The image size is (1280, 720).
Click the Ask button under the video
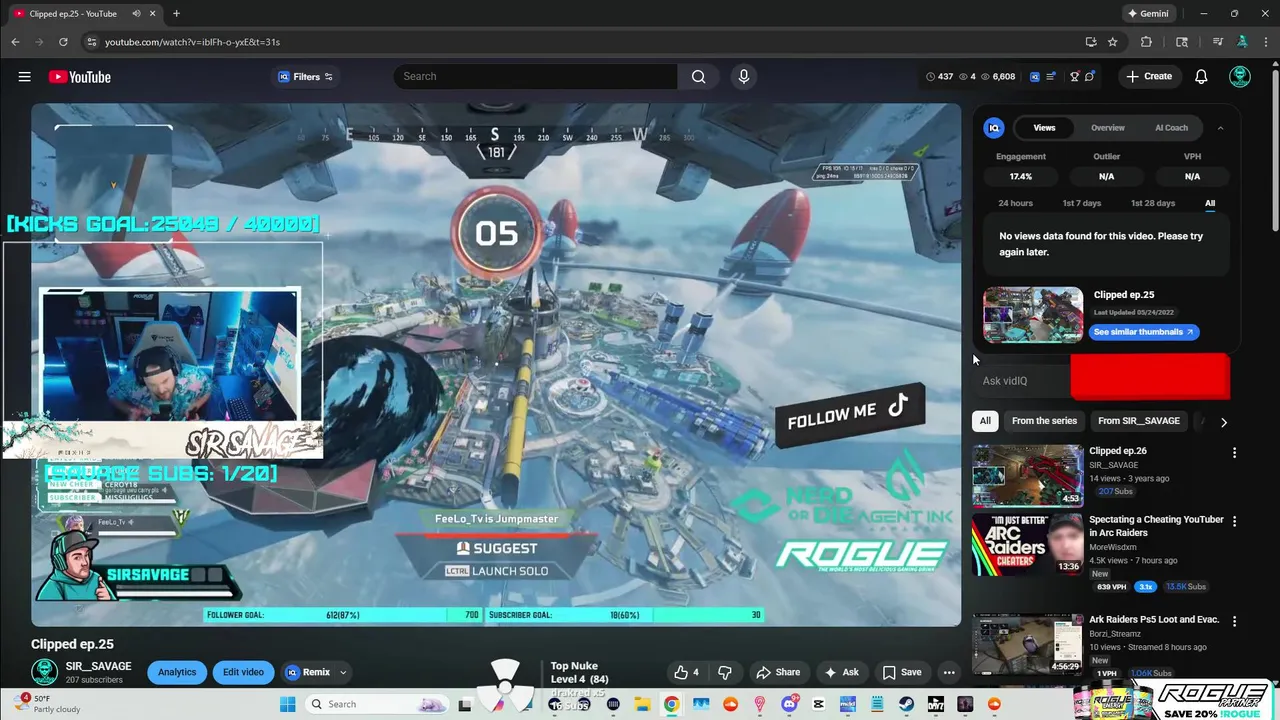point(841,672)
